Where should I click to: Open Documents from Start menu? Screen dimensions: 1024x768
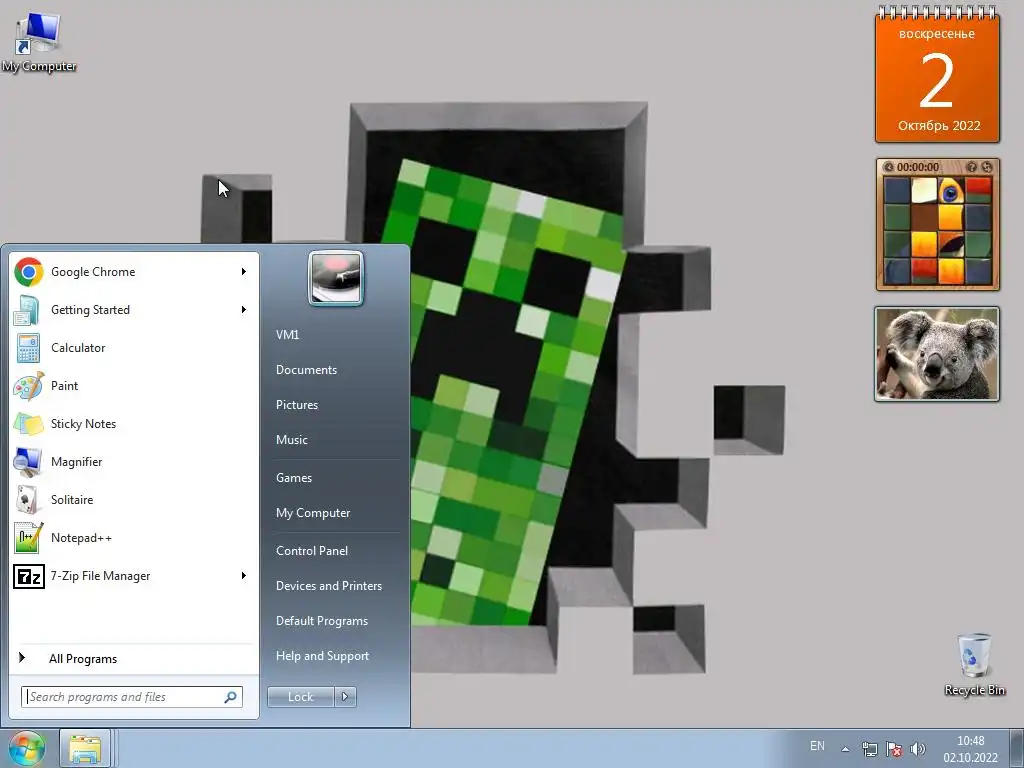click(306, 370)
